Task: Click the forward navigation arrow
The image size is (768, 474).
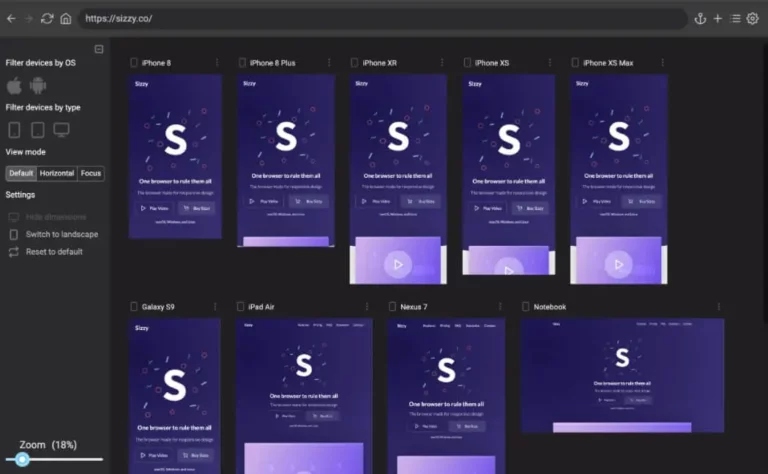Action: coord(28,19)
